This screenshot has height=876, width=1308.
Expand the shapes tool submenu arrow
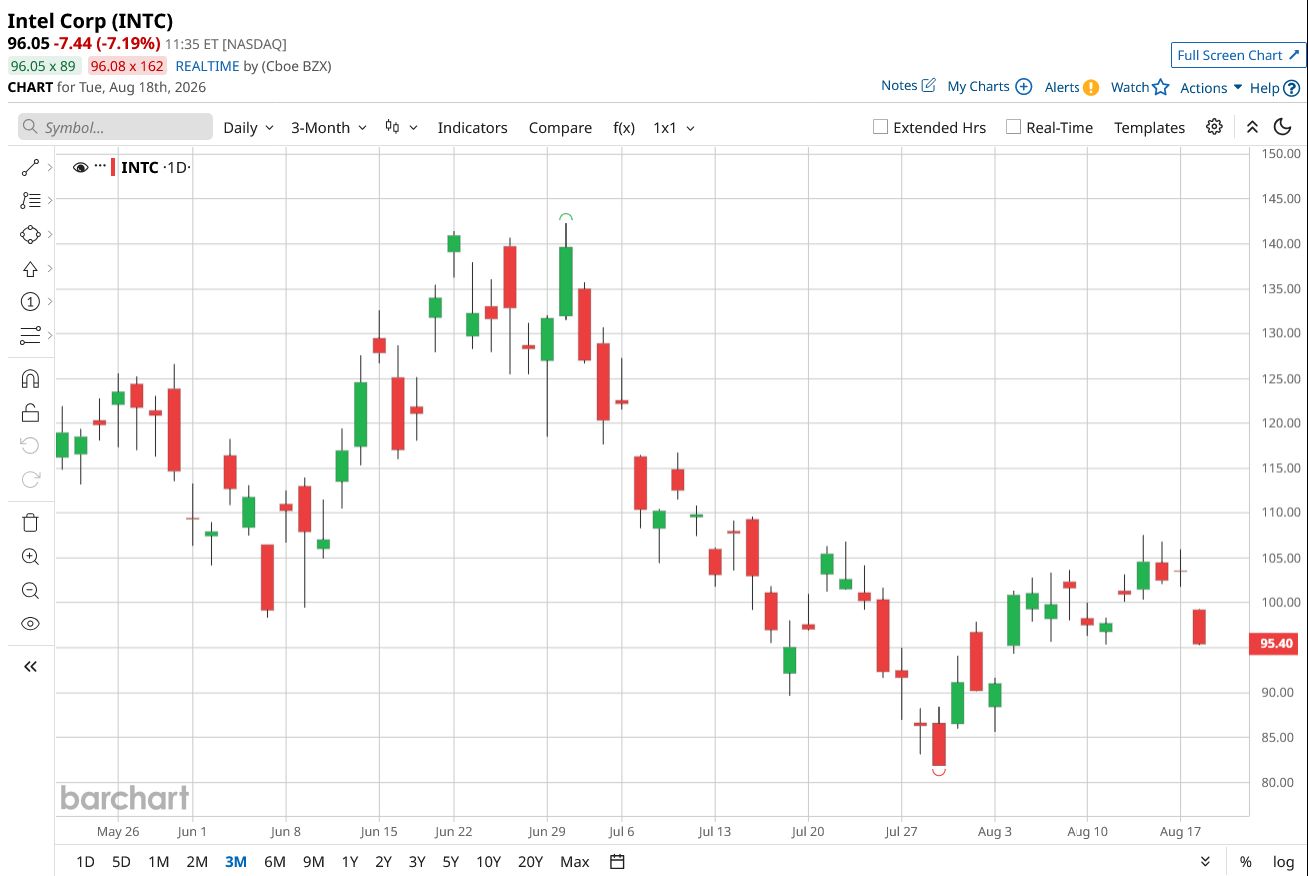[x=49, y=235]
